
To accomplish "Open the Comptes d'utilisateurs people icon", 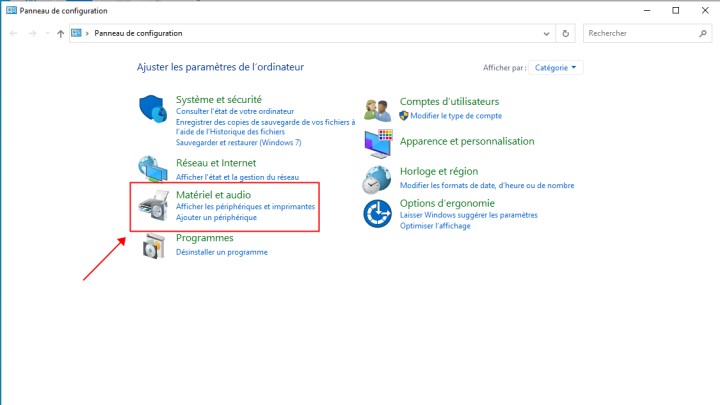I will (x=377, y=110).
